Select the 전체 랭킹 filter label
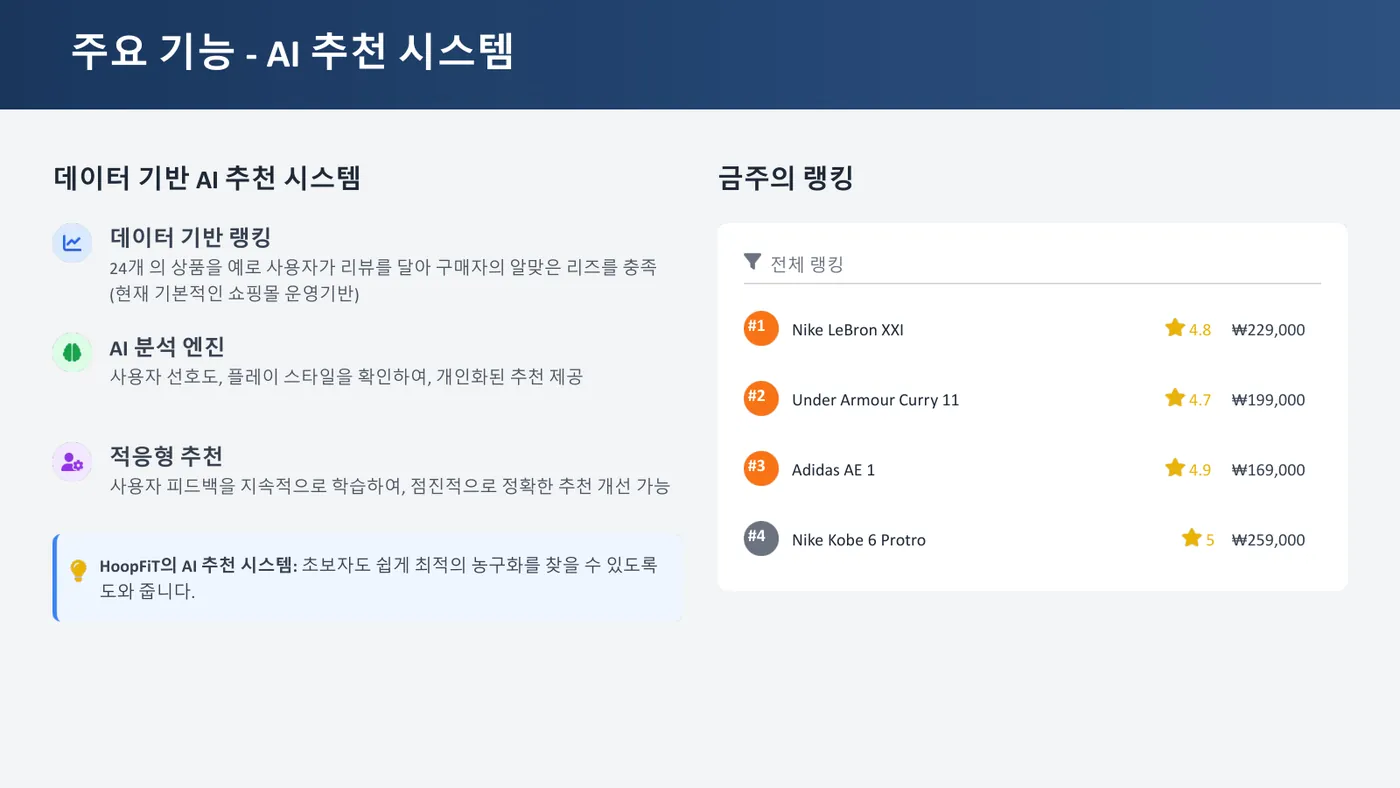Image resolution: width=1400 pixels, height=788 pixels. [807, 264]
